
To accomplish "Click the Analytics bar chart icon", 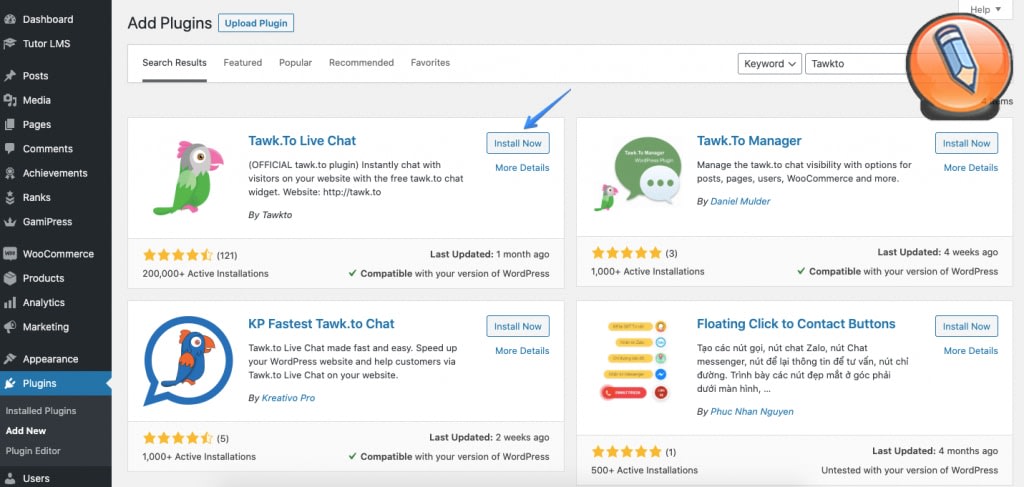I will tap(10, 302).
